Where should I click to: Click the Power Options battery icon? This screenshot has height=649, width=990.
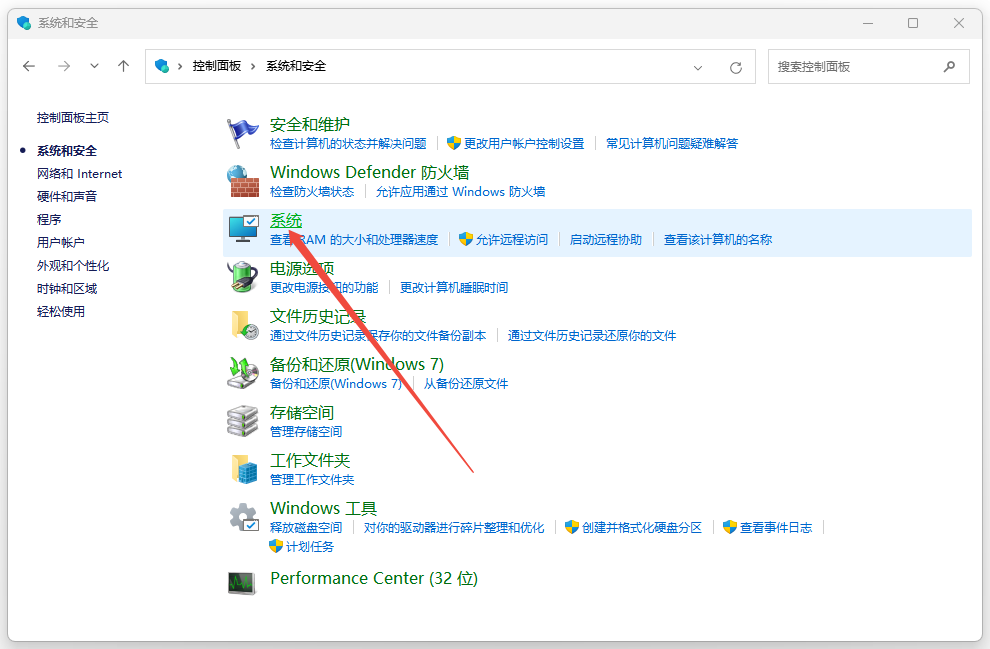pos(243,277)
